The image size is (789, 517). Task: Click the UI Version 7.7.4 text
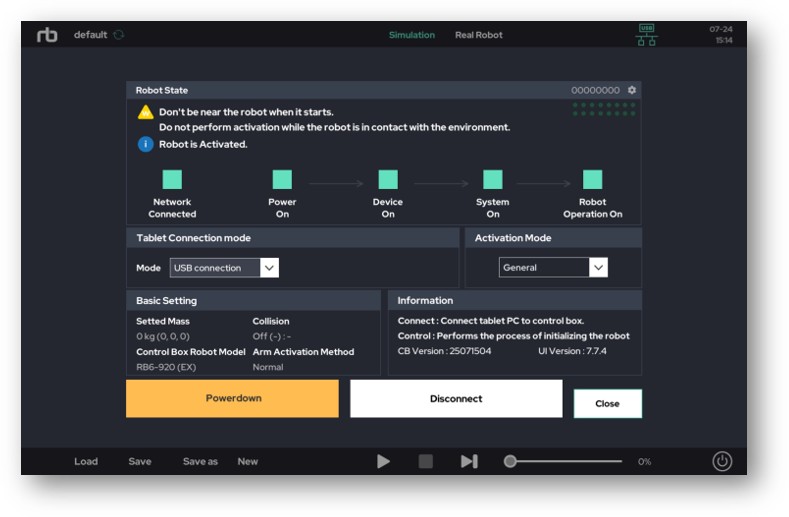point(572,351)
